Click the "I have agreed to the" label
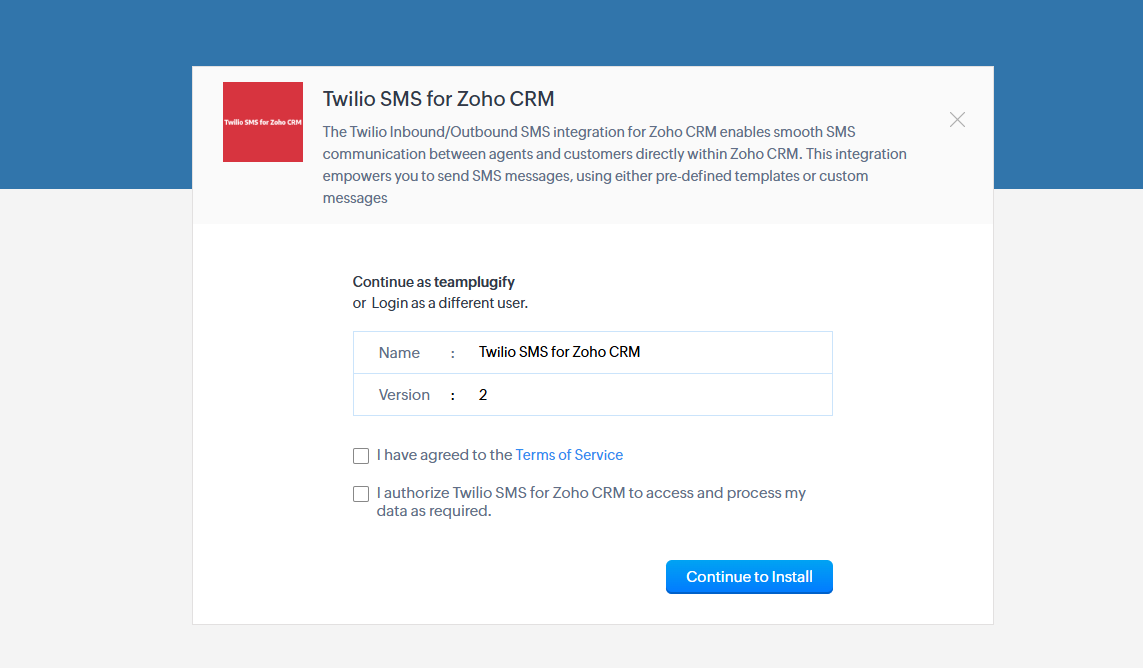The height and width of the screenshot is (668, 1143). (x=444, y=455)
